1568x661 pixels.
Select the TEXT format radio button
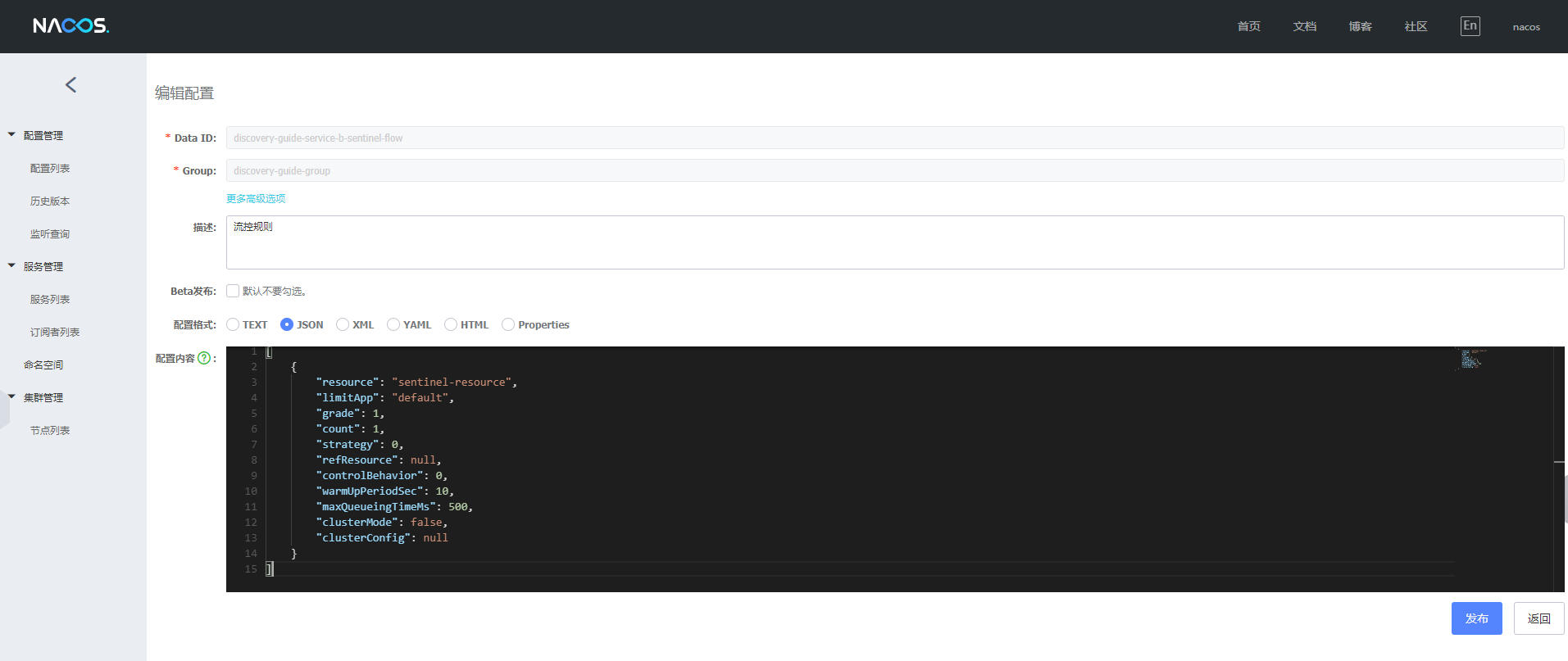(233, 324)
